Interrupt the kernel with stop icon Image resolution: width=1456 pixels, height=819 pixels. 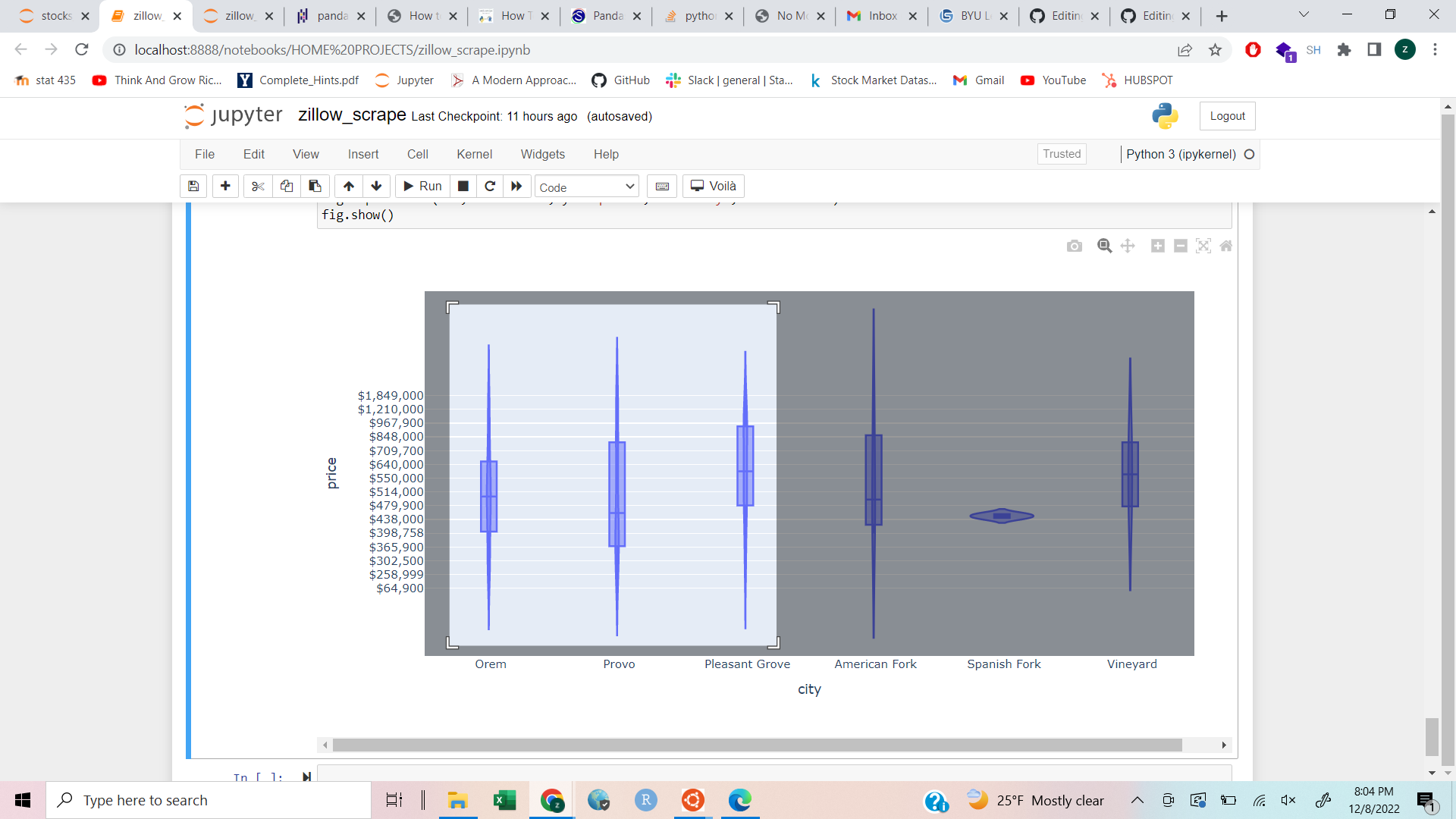tap(463, 187)
